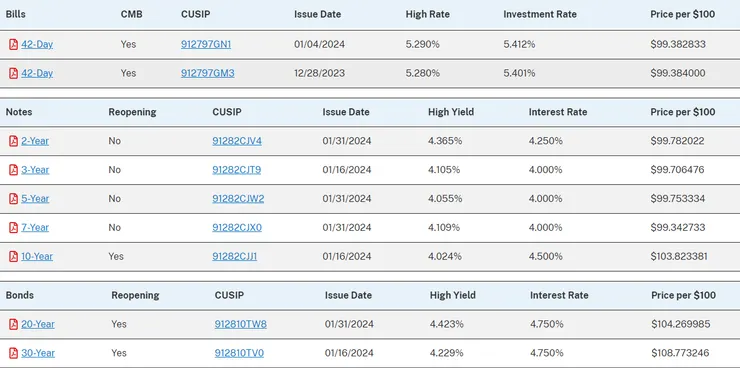This screenshot has height=368, width=740.
Task: Select the interest rate 4.500%
Action: [546, 256]
